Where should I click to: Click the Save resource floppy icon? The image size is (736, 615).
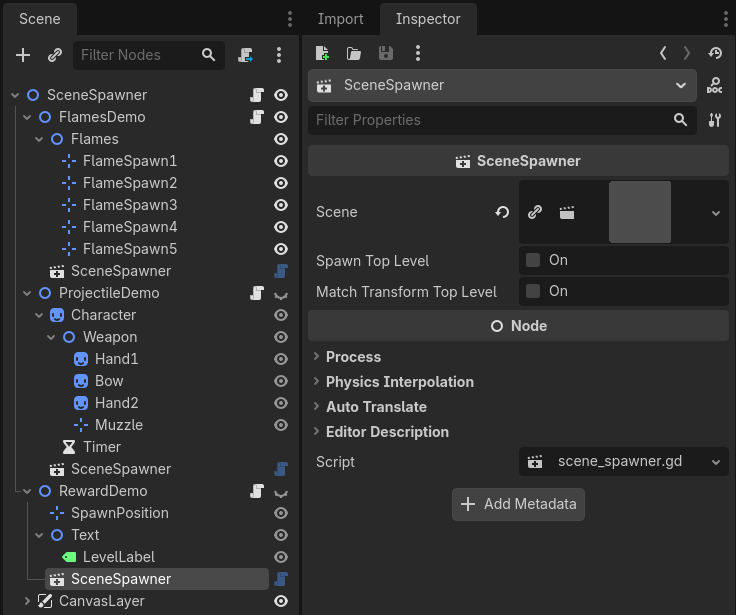pyautogui.click(x=386, y=53)
